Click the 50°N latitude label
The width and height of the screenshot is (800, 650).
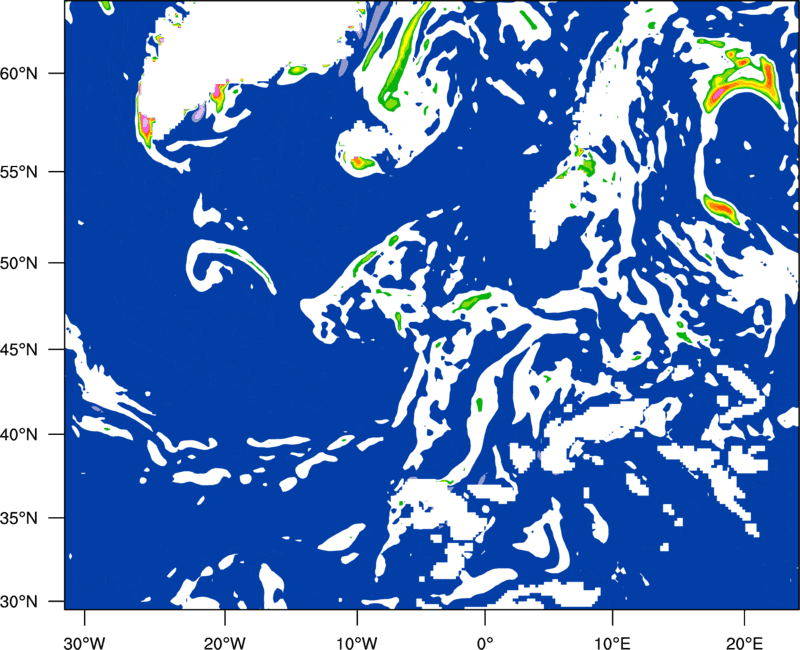[x=19, y=263]
